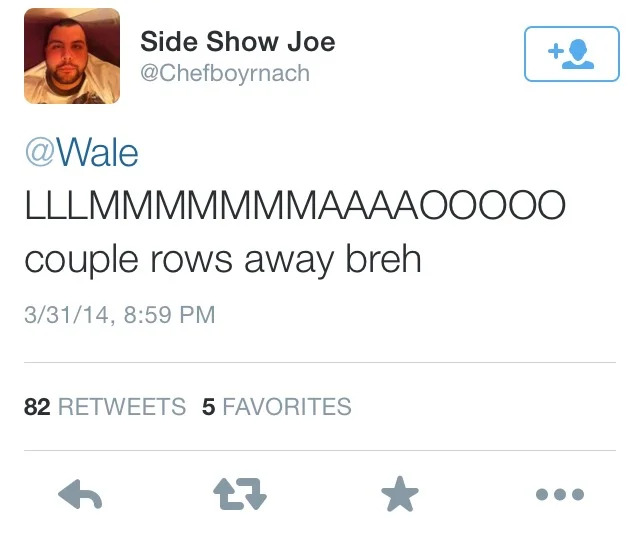Viewport: 640px width, 536px height.
Task: Click the number 5 favorites count
Action: pos(209,407)
